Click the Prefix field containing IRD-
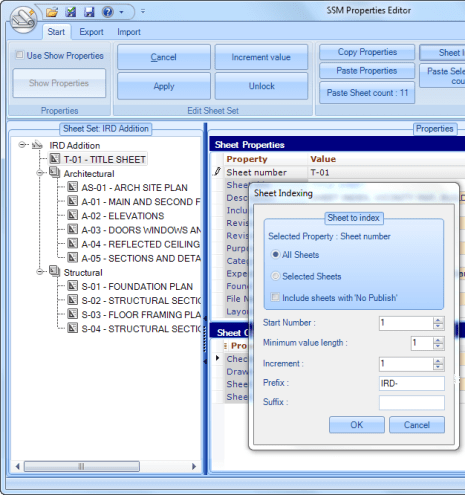The width and height of the screenshot is (465, 495). [412, 383]
